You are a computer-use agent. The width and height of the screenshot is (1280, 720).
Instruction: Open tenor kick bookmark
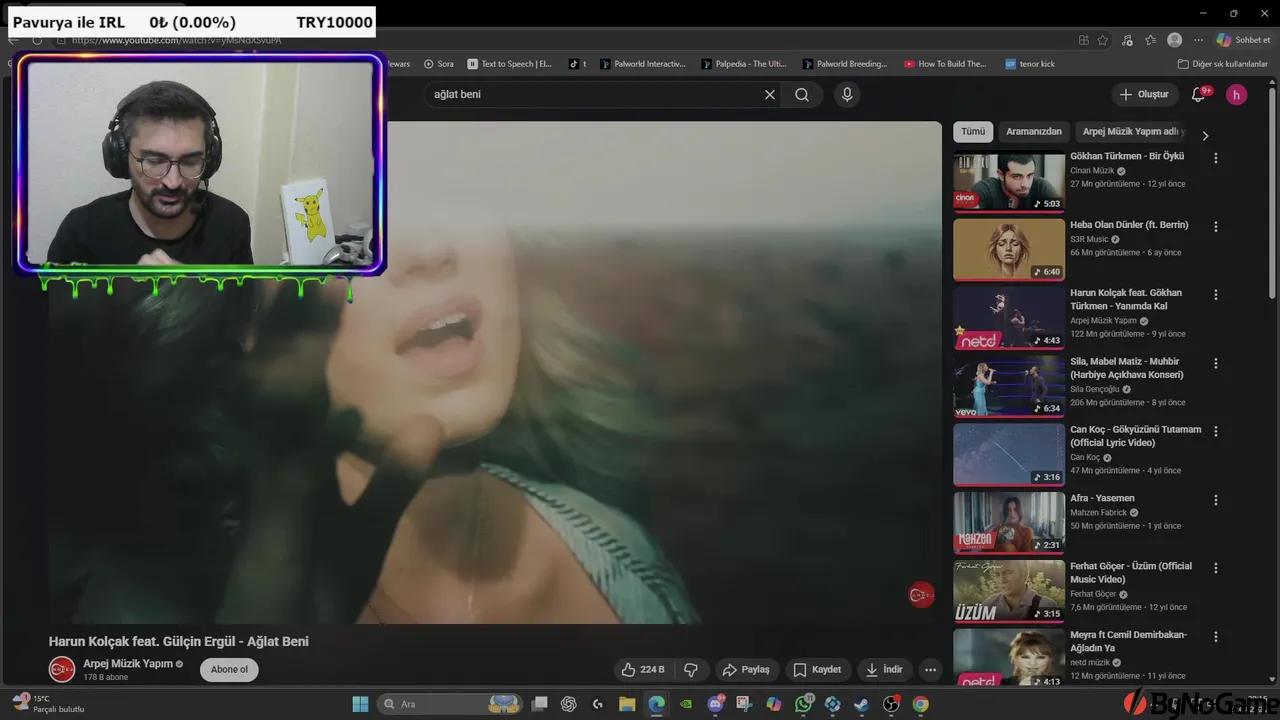click(1030, 64)
